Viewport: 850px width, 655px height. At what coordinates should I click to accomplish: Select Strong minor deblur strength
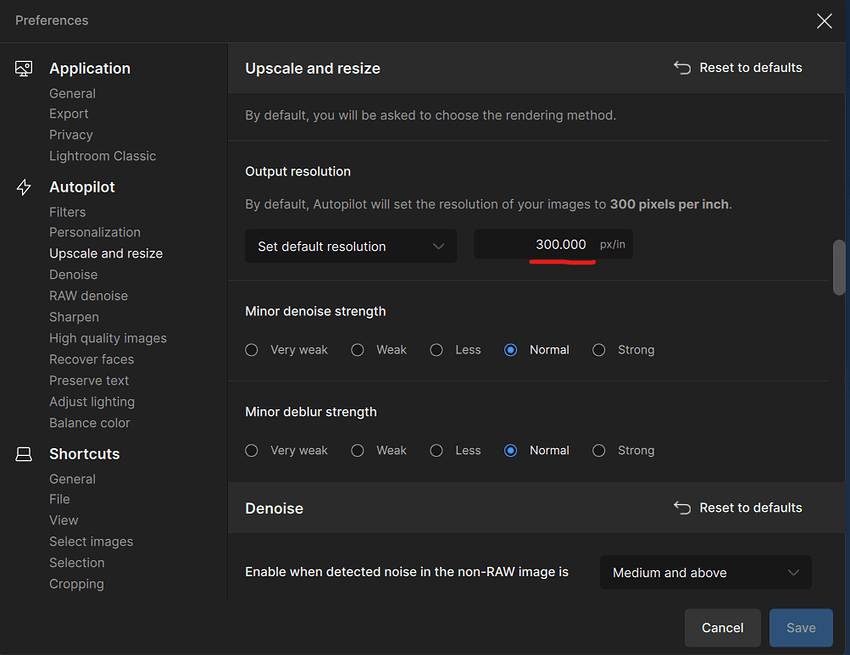[x=598, y=451]
